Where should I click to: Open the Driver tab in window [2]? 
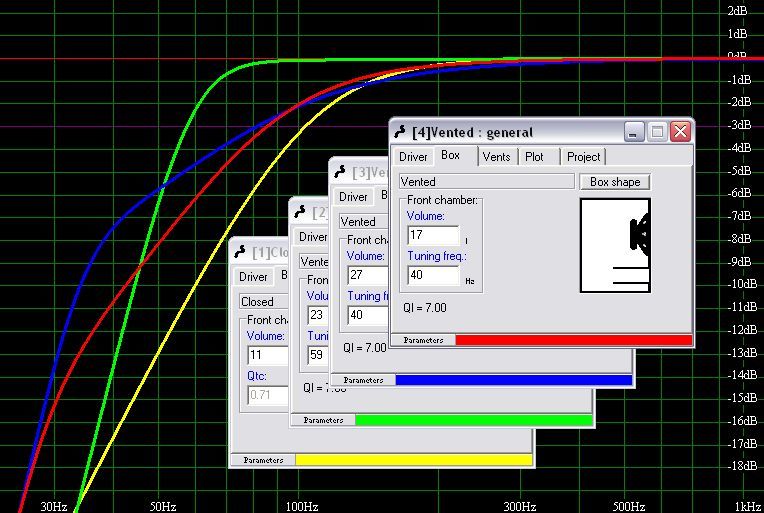(x=312, y=237)
